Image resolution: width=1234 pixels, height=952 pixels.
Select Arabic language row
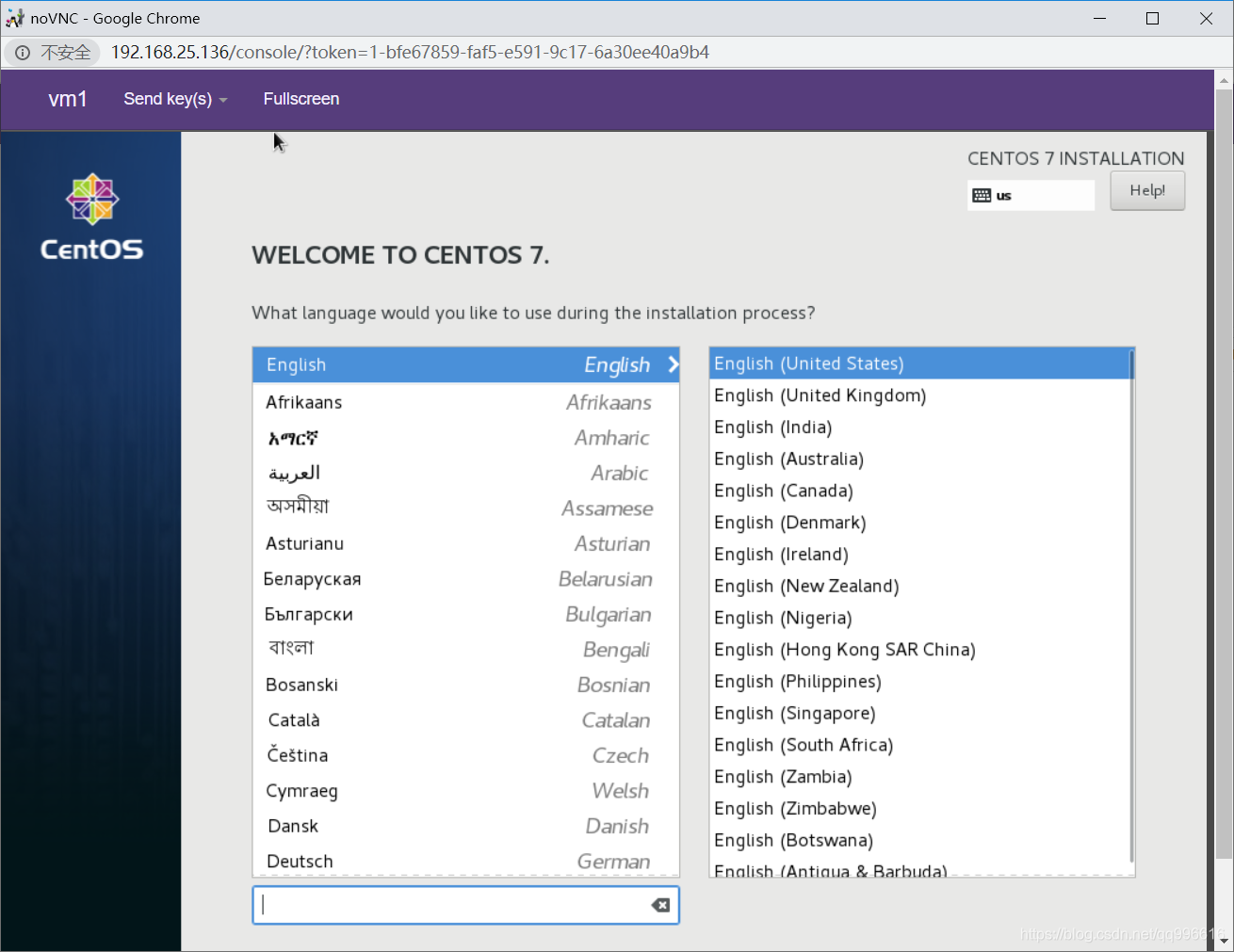pos(466,473)
